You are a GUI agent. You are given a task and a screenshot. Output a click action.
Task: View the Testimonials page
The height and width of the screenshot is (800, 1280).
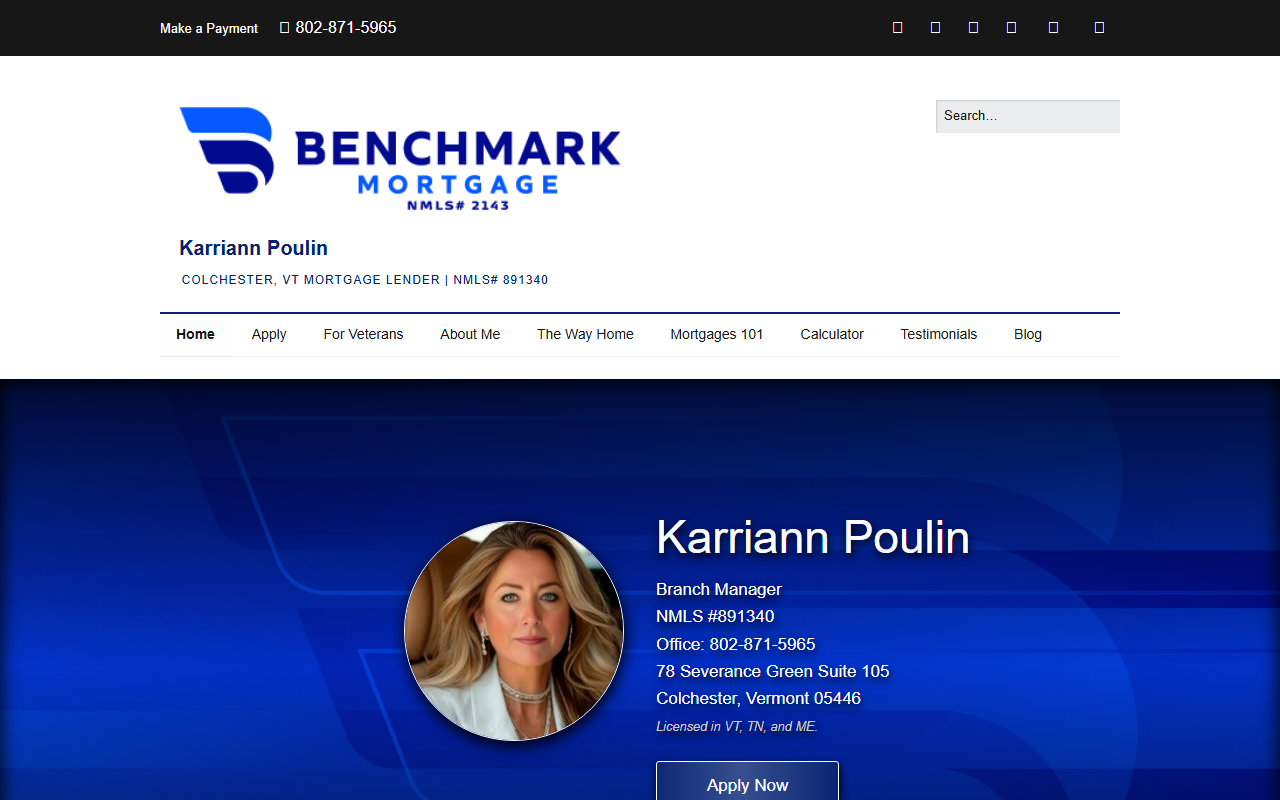click(939, 334)
